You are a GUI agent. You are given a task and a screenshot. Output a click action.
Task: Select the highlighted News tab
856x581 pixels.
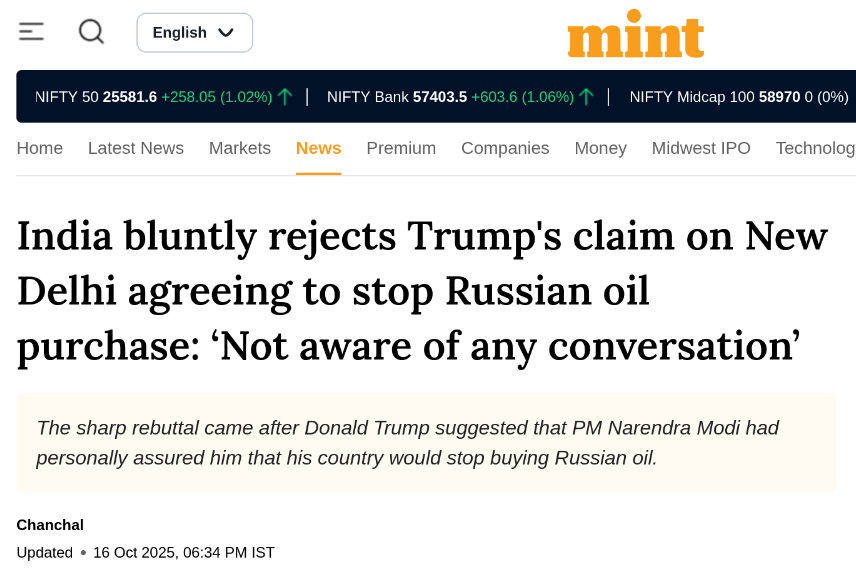tap(319, 148)
